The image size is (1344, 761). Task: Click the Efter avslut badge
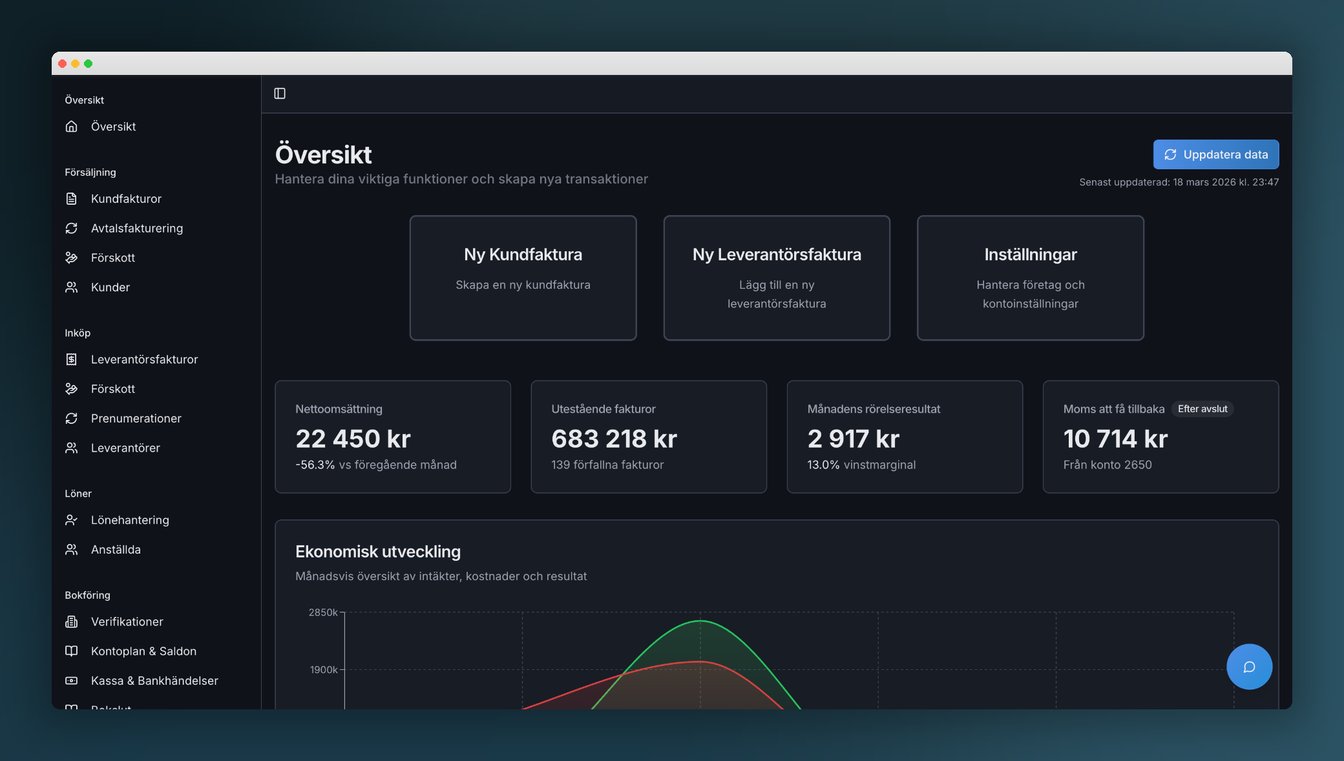pyautogui.click(x=1202, y=409)
